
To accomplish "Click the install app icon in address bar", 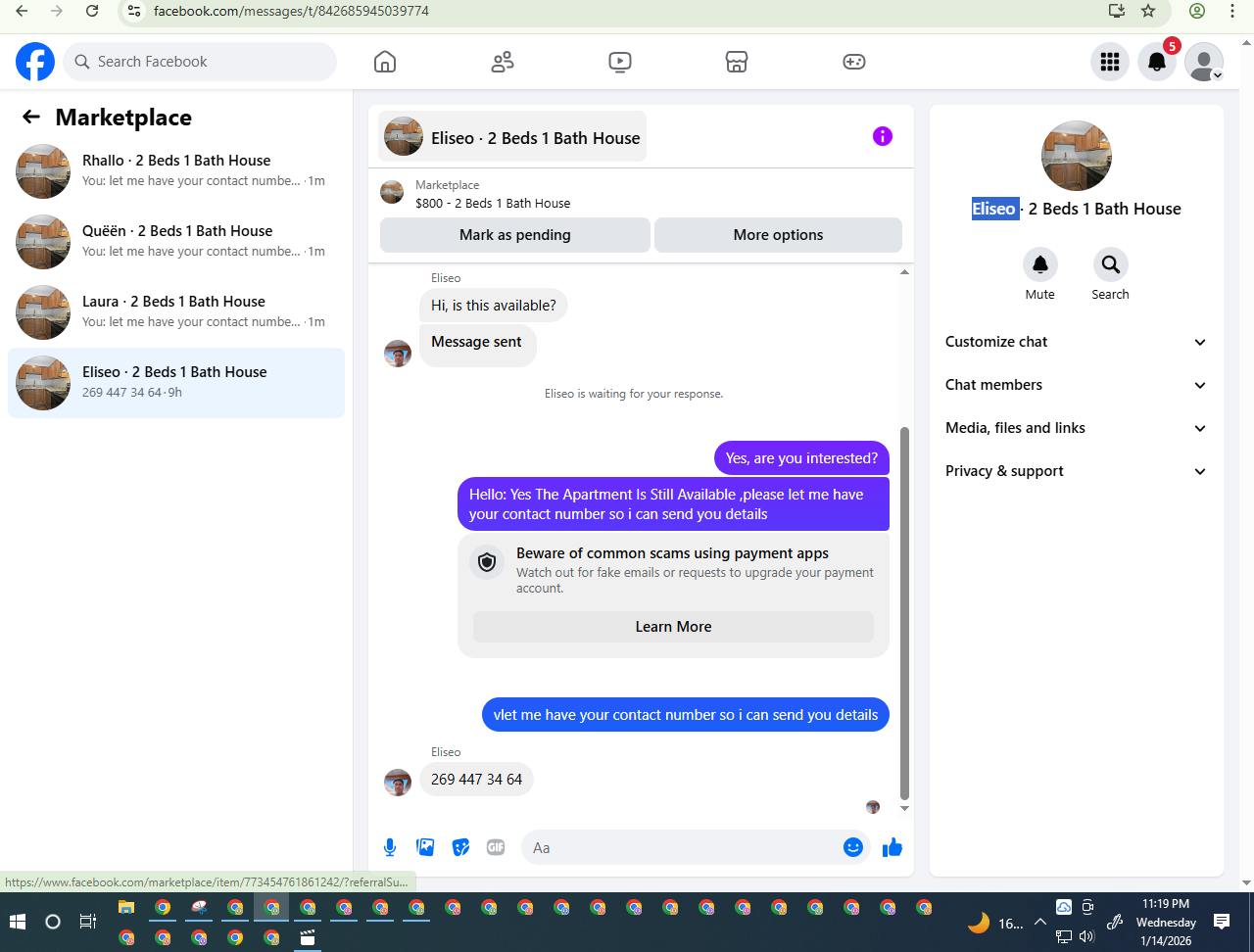I will pos(1116,11).
